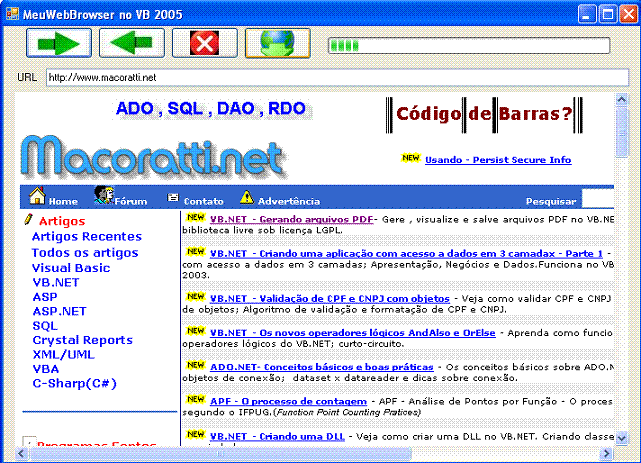Click the vertical scrollbar down arrow
This screenshot has width=641, height=463.
622,438
